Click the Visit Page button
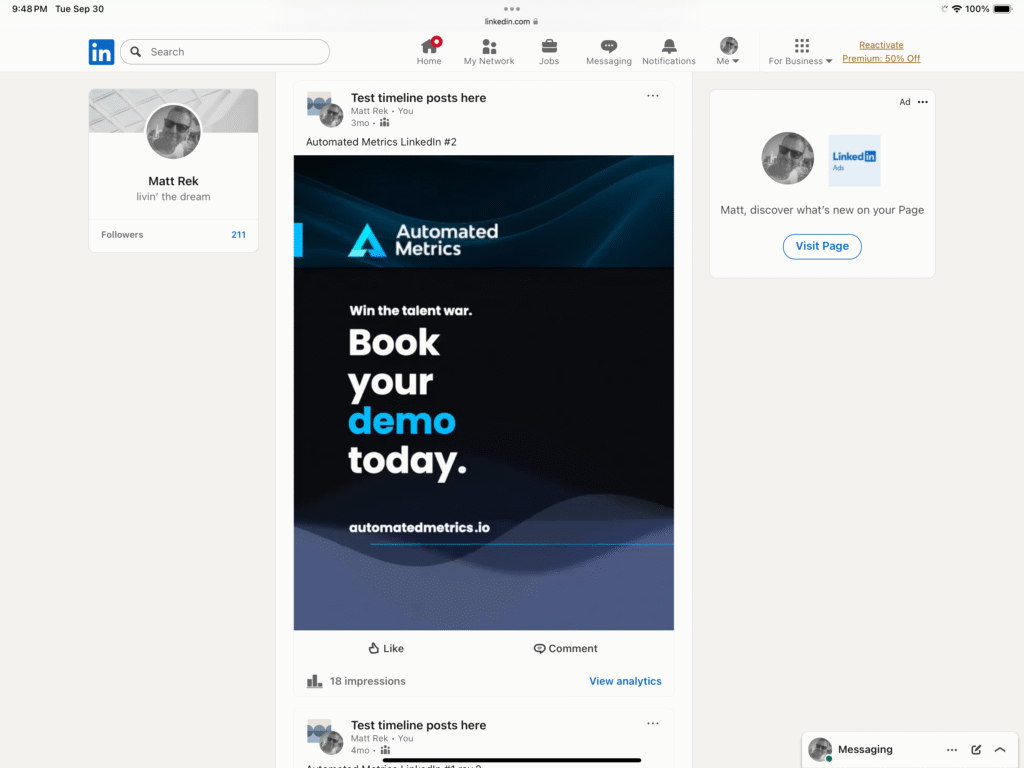The height and width of the screenshot is (768, 1024). (822, 246)
